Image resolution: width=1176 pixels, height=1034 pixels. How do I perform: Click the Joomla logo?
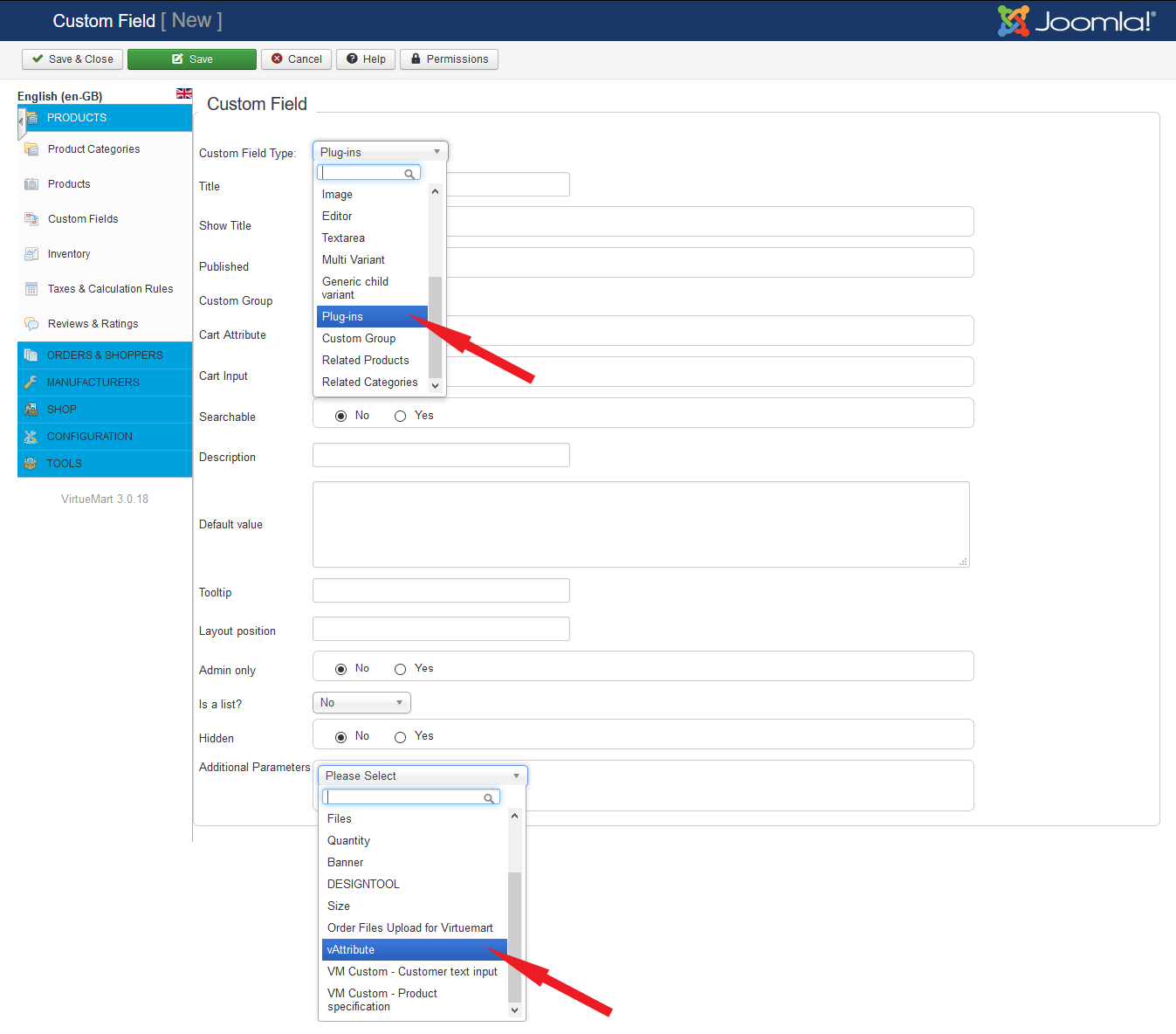1076,21
